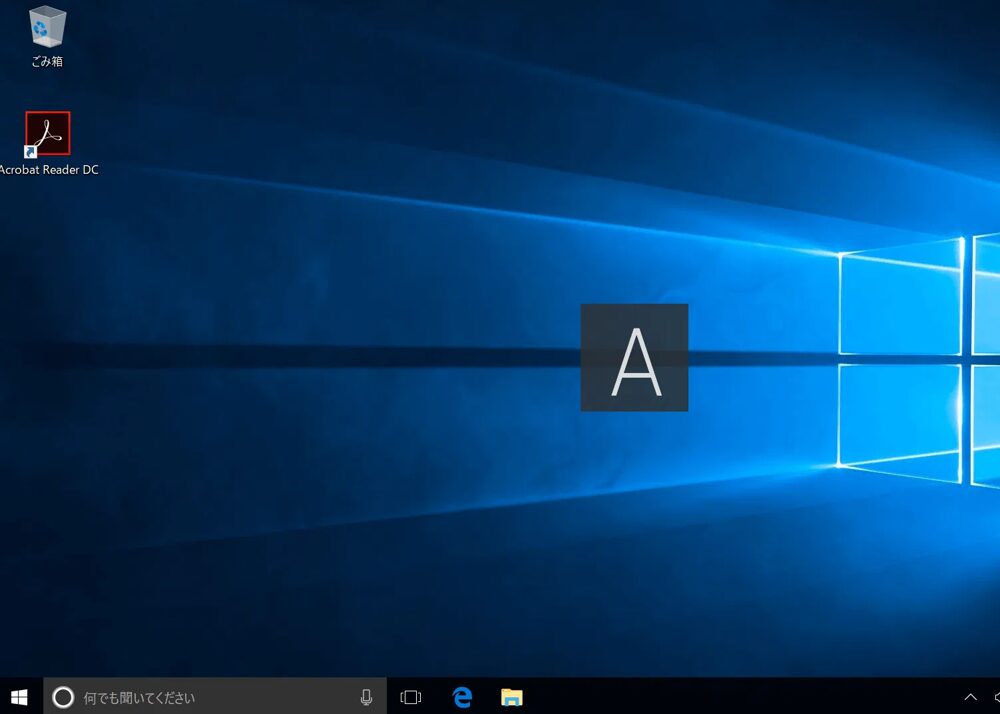Launch Microsoft Edge from the taskbar
Viewport: 1000px width, 714px height.
[461, 697]
